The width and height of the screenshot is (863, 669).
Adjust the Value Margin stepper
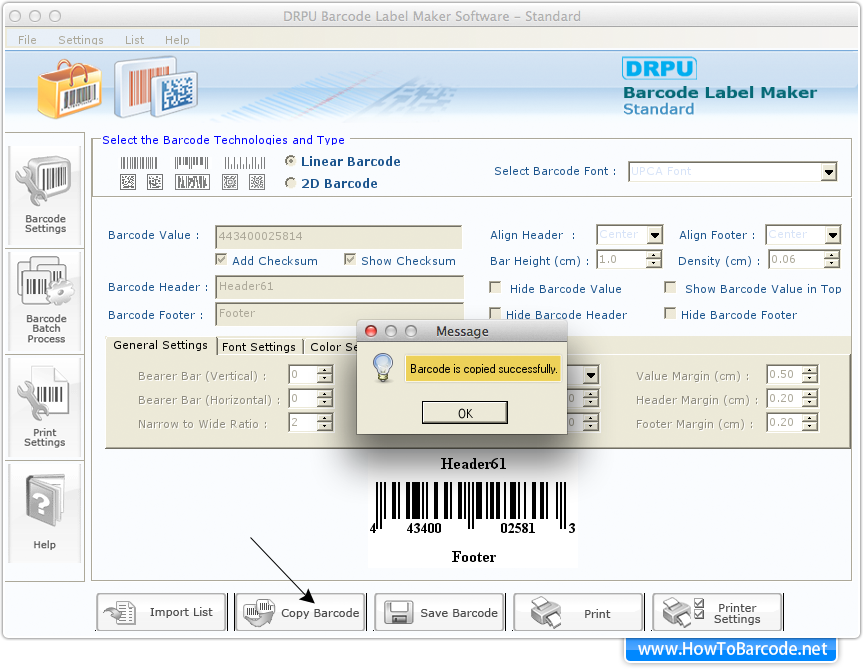pyautogui.click(x=810, y=375)
